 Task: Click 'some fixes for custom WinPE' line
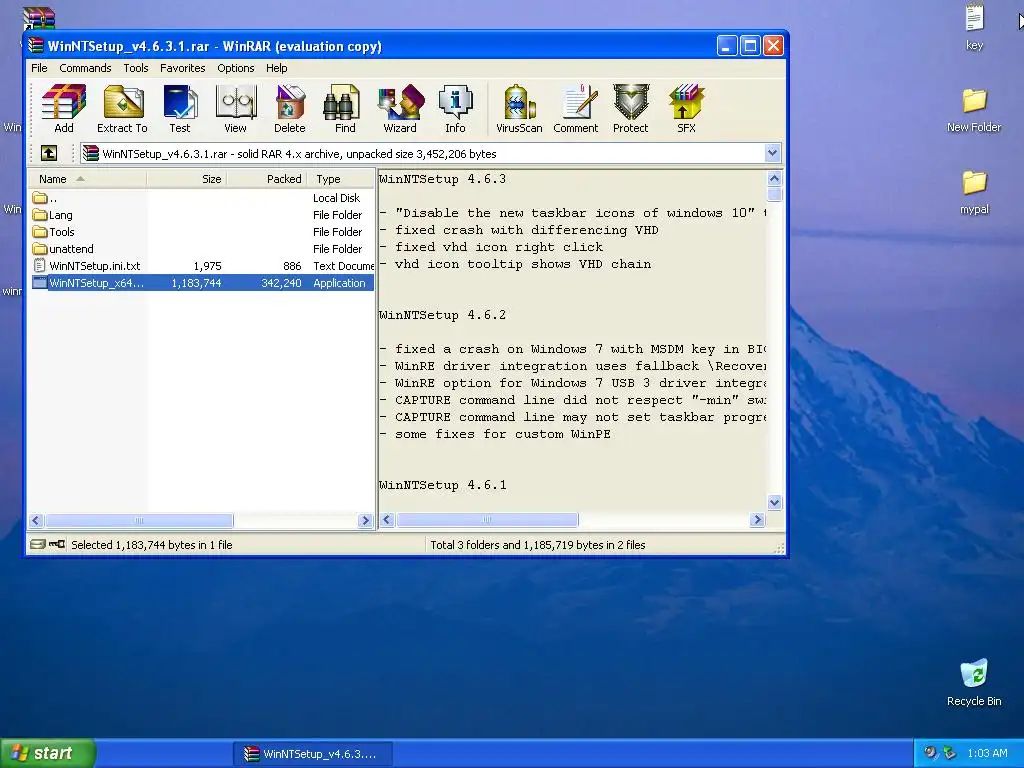coord(503,434)
